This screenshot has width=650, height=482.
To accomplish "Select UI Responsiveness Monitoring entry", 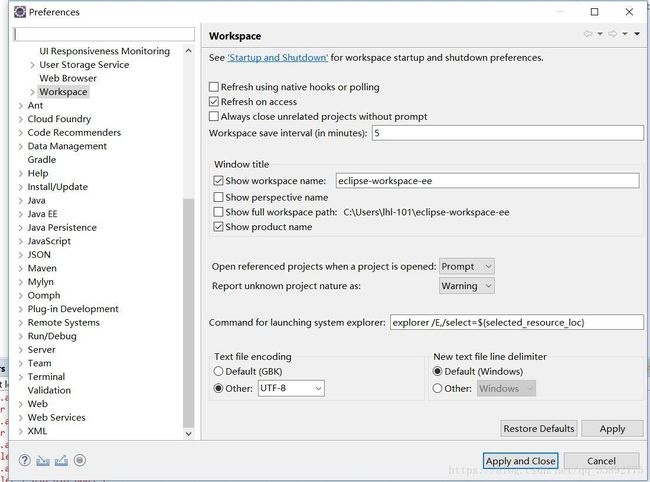I will coord(104,51).
